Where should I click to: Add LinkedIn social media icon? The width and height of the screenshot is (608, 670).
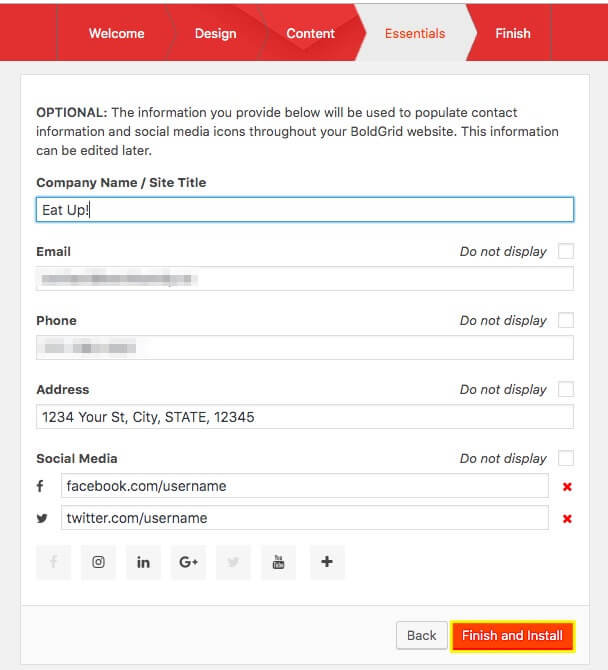click(x=143, y=562)
